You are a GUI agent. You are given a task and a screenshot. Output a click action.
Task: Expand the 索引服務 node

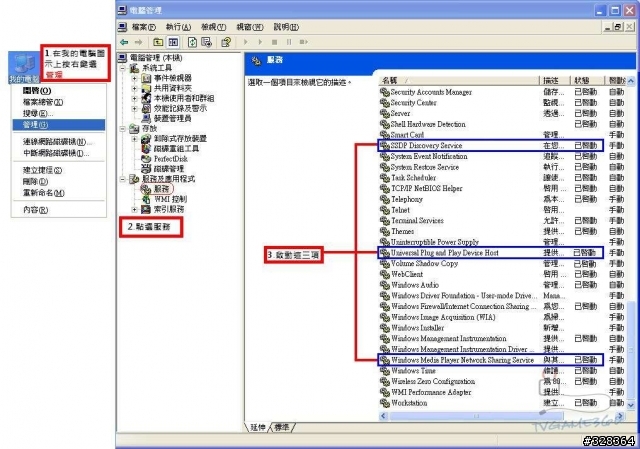pos(134,209)
